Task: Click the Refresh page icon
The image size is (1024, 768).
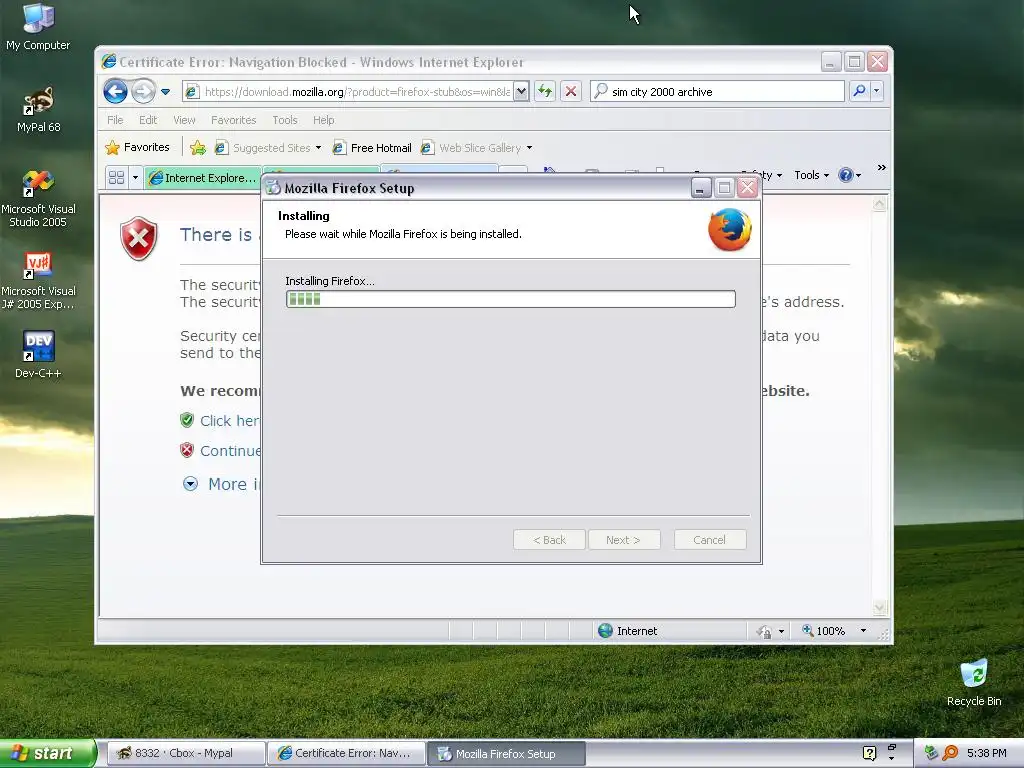Action: pos(545,91)
